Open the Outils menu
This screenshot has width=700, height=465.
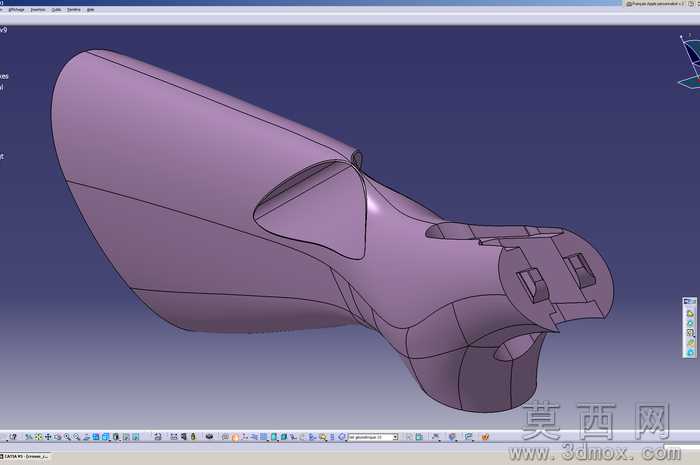pos(56,9)
